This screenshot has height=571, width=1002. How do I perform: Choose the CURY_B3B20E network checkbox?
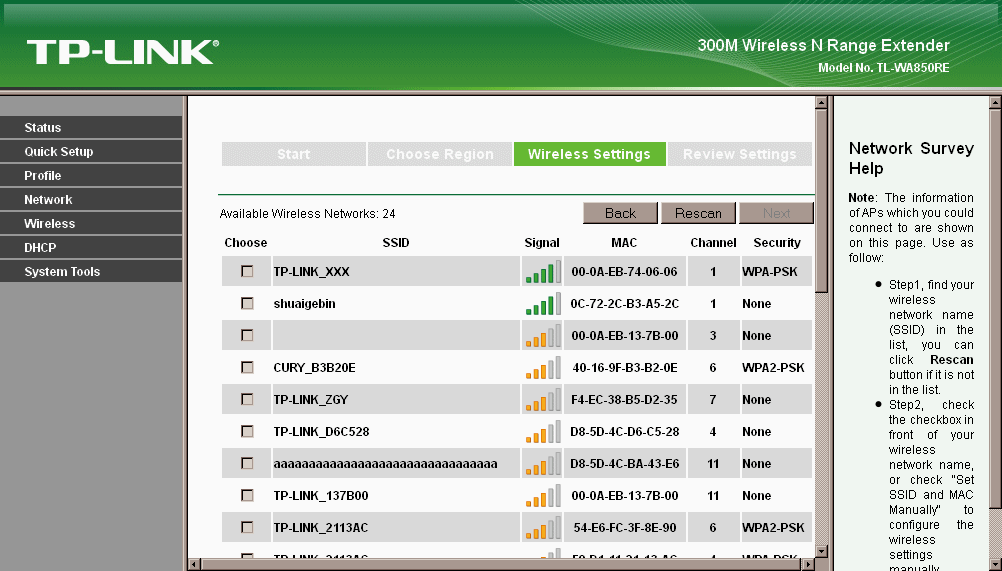pyautogui.click(x=247, y=367)
